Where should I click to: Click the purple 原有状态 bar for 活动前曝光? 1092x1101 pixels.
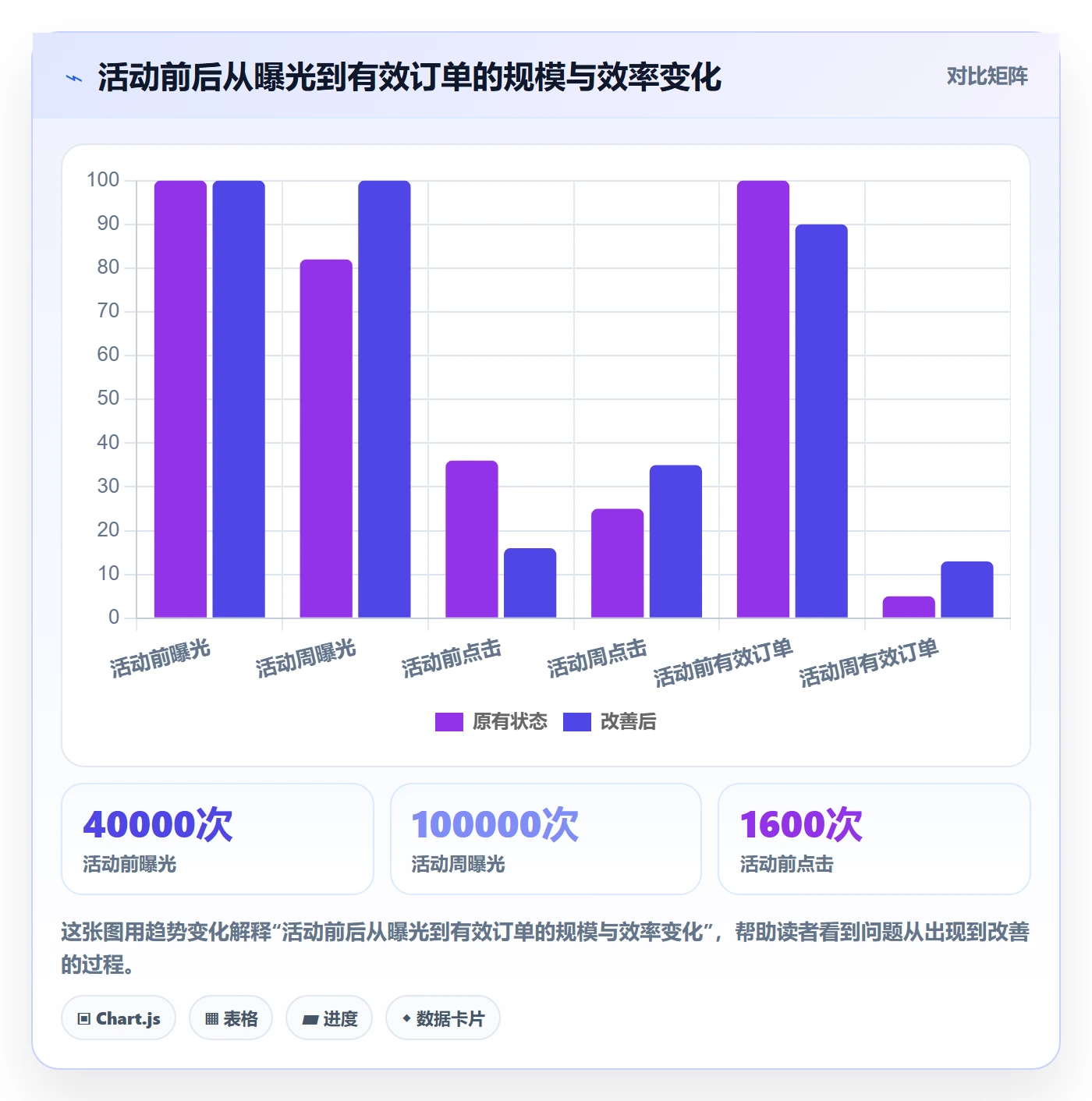tap(180, 399)
